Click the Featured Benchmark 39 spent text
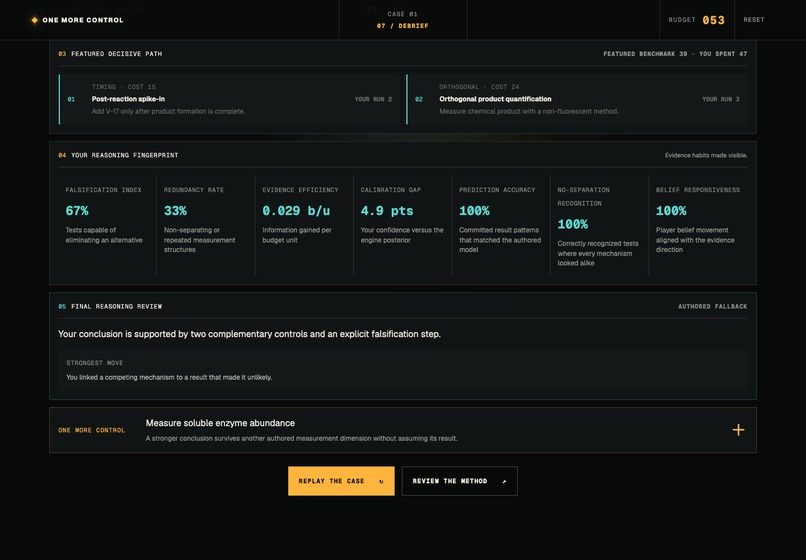 tap(675, 53)
